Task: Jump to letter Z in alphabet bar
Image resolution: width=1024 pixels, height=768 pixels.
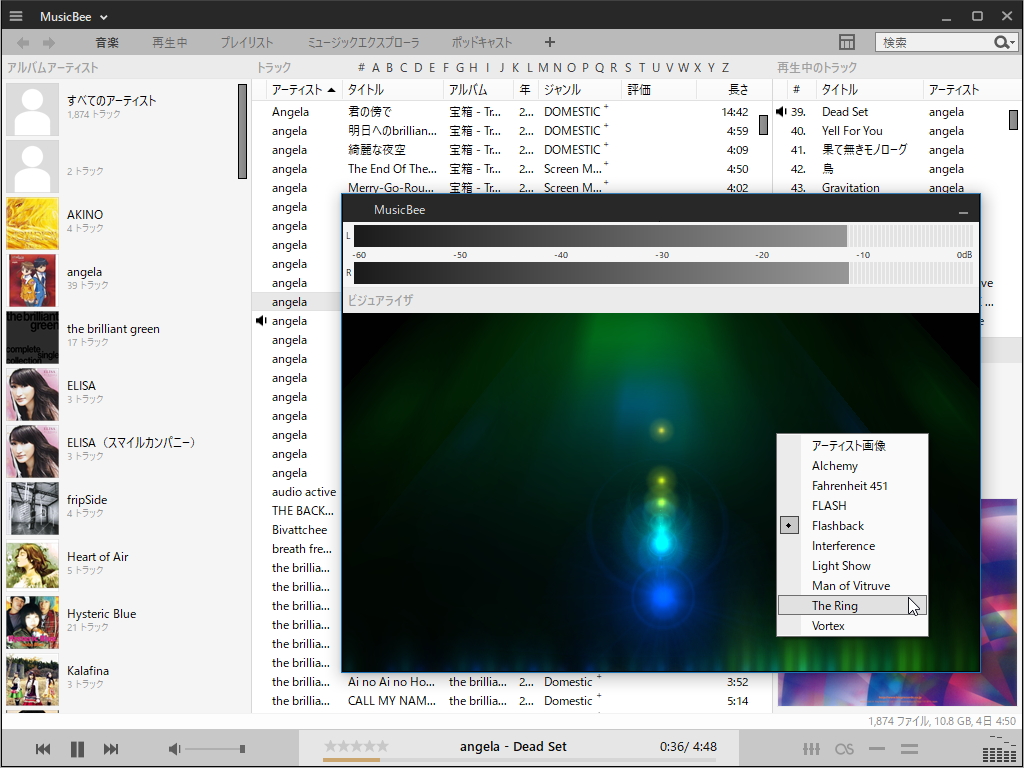Action: 725,67
